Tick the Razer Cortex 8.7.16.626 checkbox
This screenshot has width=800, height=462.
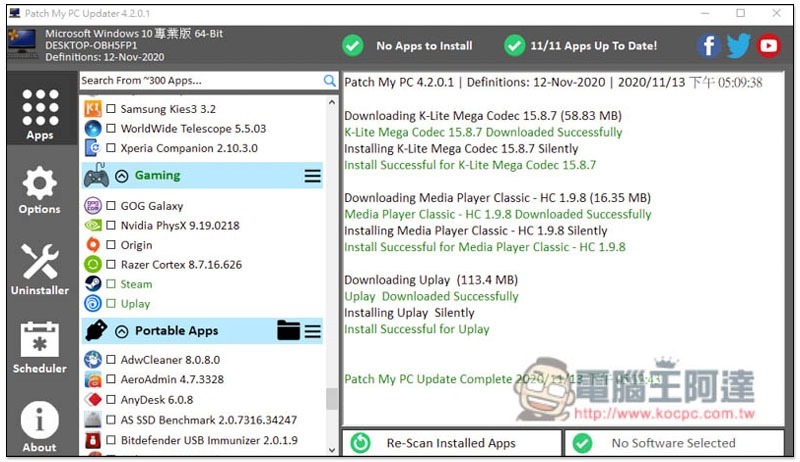tap(111, 264)
